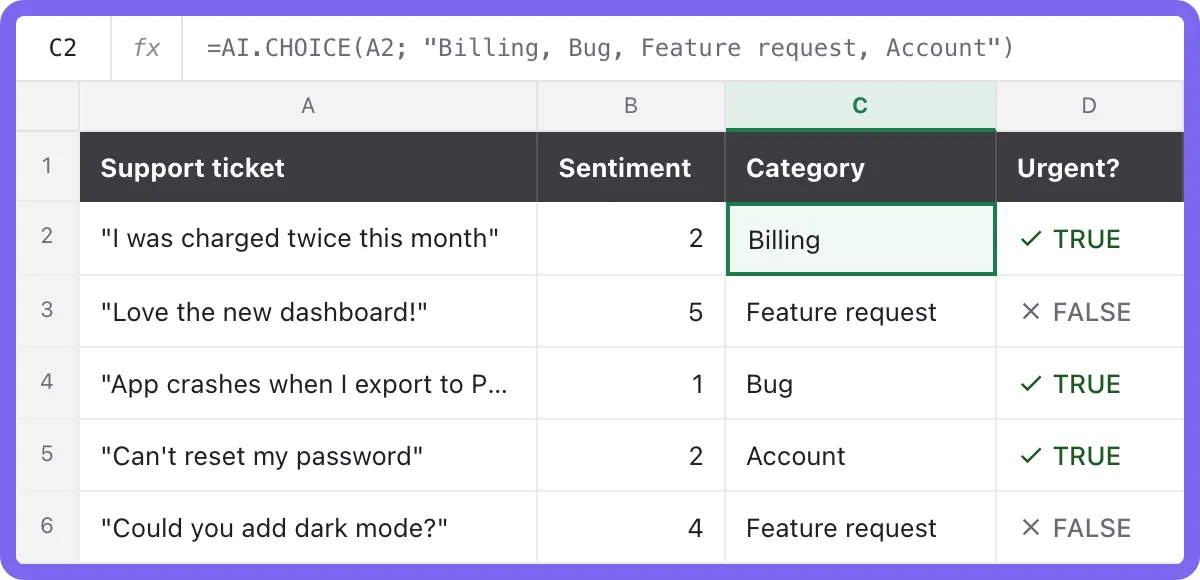
Task: Select the "Love the new dashboard!" cell
Action: [x=308, y=311]
